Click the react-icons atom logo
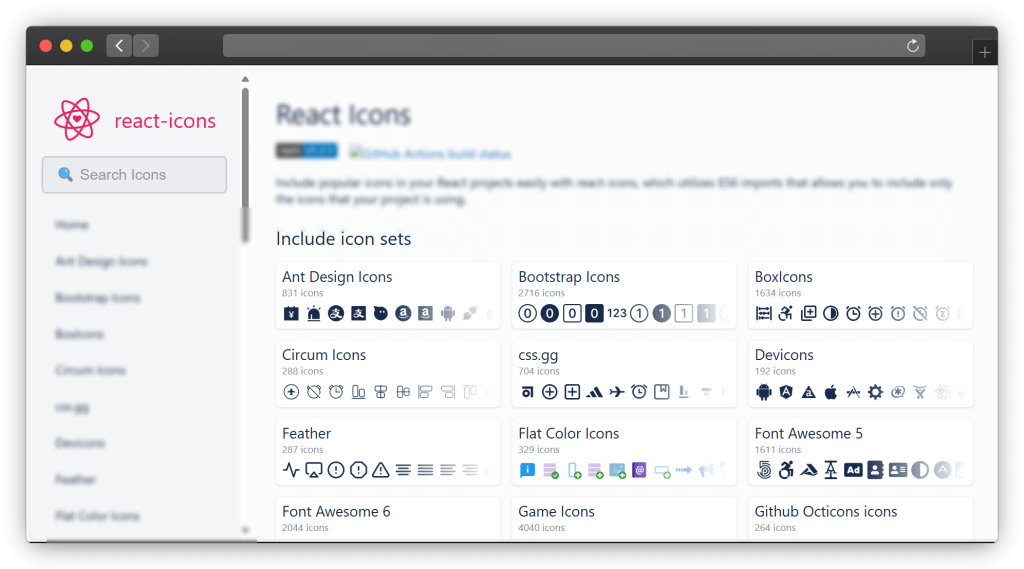The width and height of the screenshot is (1024, 569). coord(77,120)
